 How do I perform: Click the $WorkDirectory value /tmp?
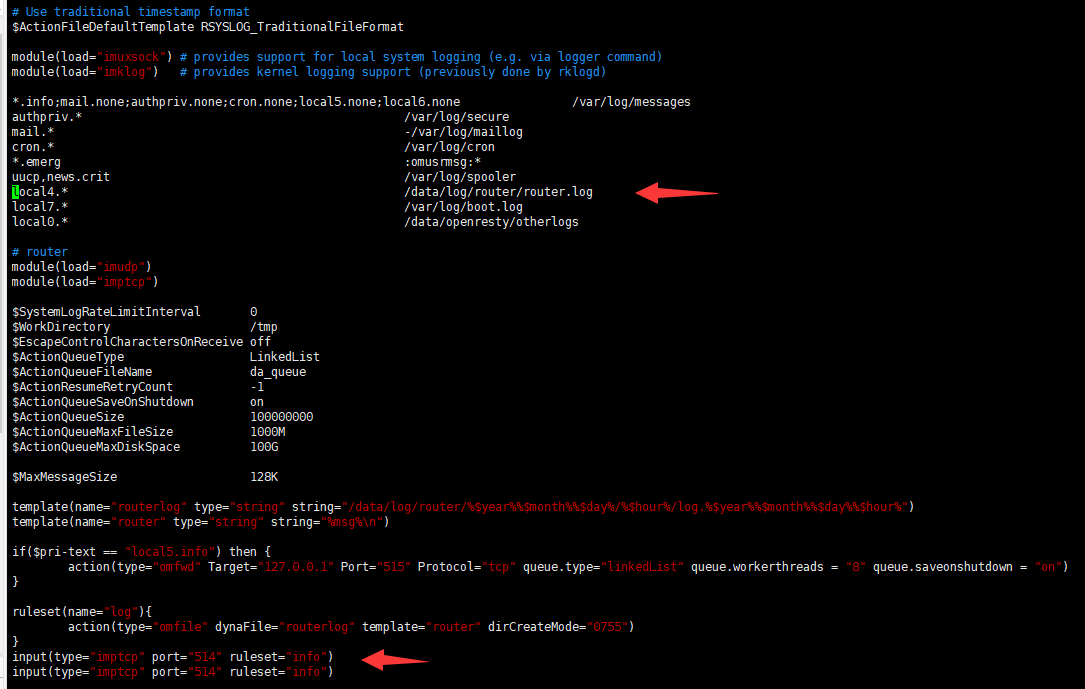tap(264, 327)
